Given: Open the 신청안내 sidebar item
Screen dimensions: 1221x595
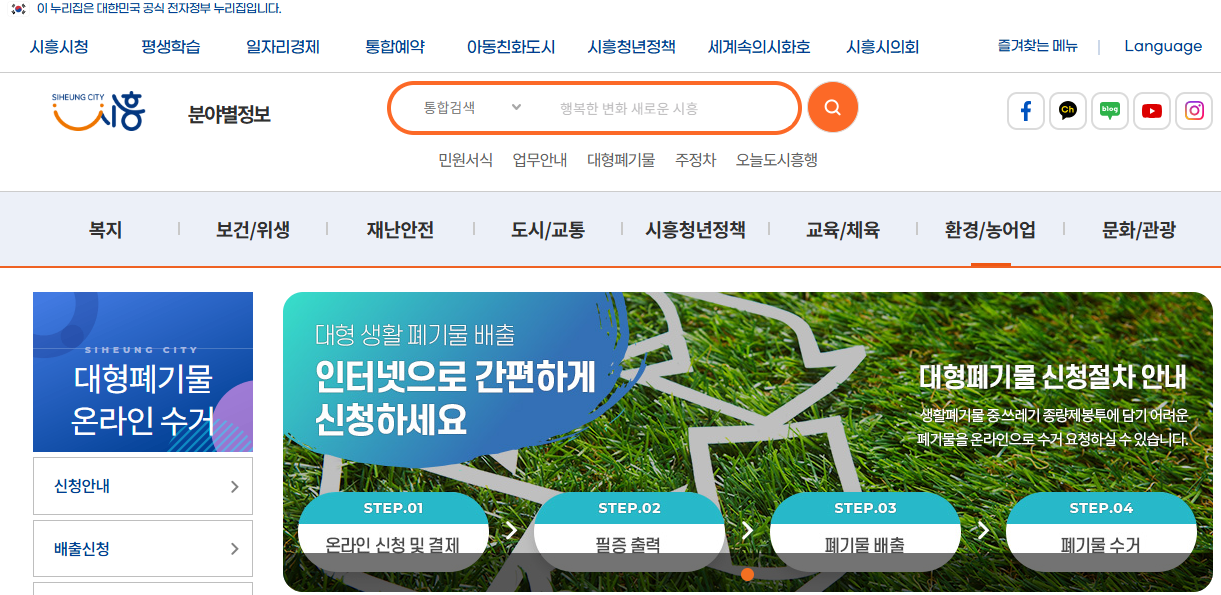Looking at the screenshot, I should coord(143,486).
